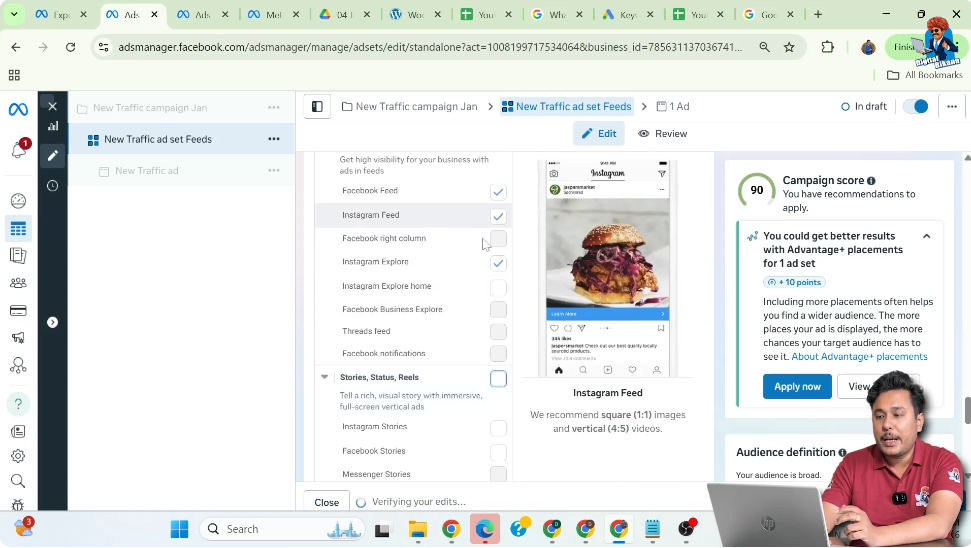The width and height of the screenshot is (971, 548).
Task: Click Apply now button
Action: tap(797, 386)
